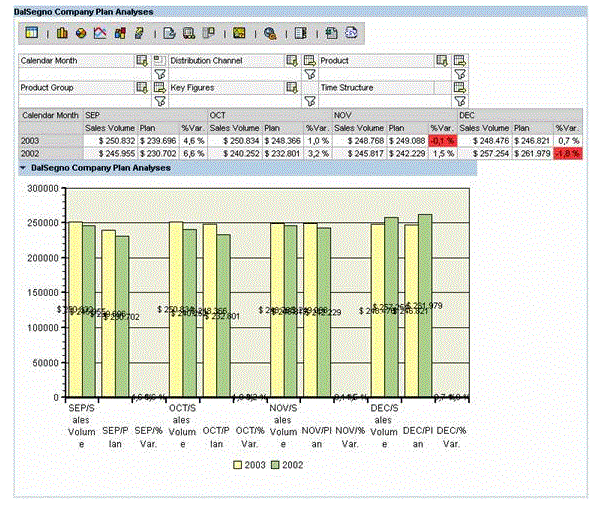600x510 pixels.
Task: Open filter funnel under Time Structure
Action: (459, 101)
